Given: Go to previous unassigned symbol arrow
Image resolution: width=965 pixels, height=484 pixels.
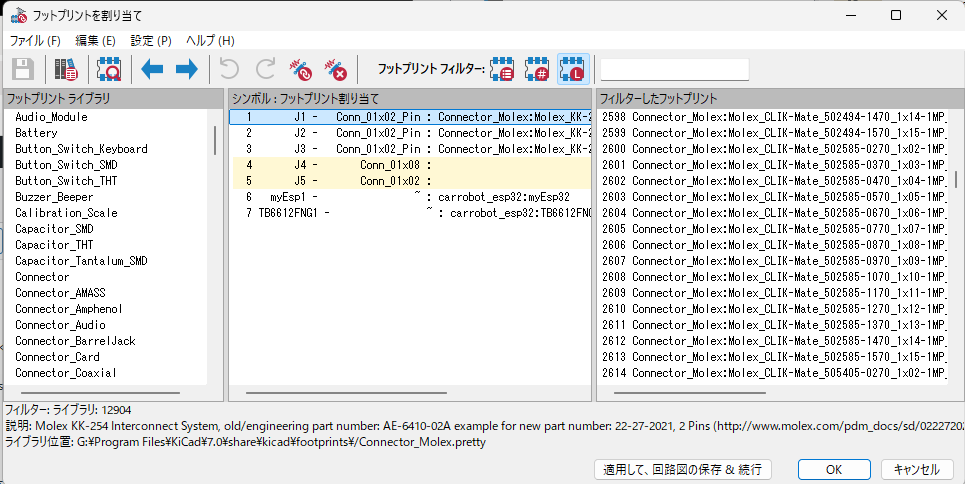Looking at the screenshot, I should pyautogui.click(x=152, y=69).
